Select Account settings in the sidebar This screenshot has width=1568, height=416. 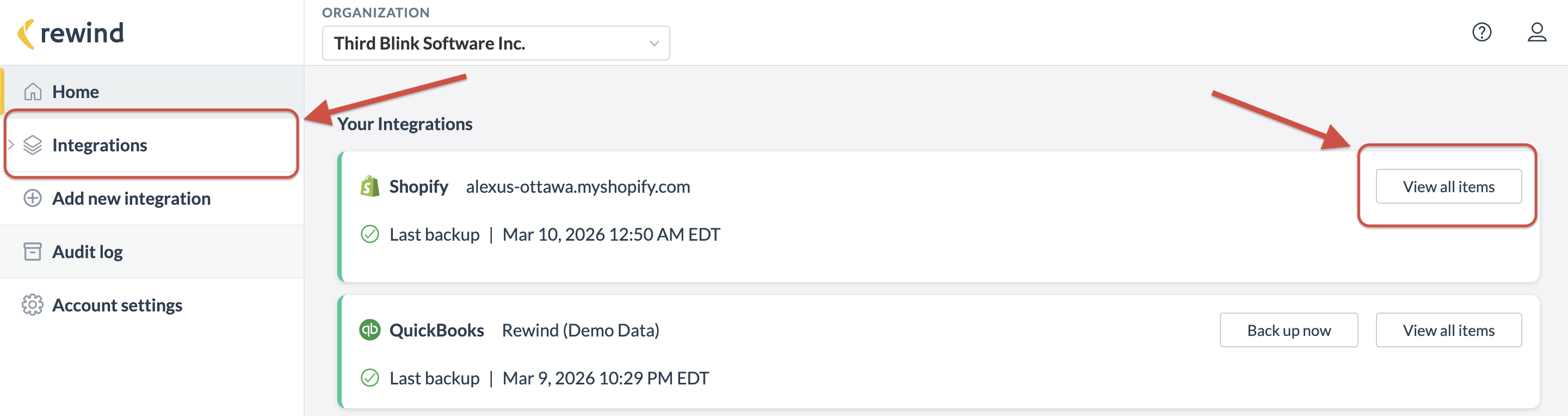point(118,305)
